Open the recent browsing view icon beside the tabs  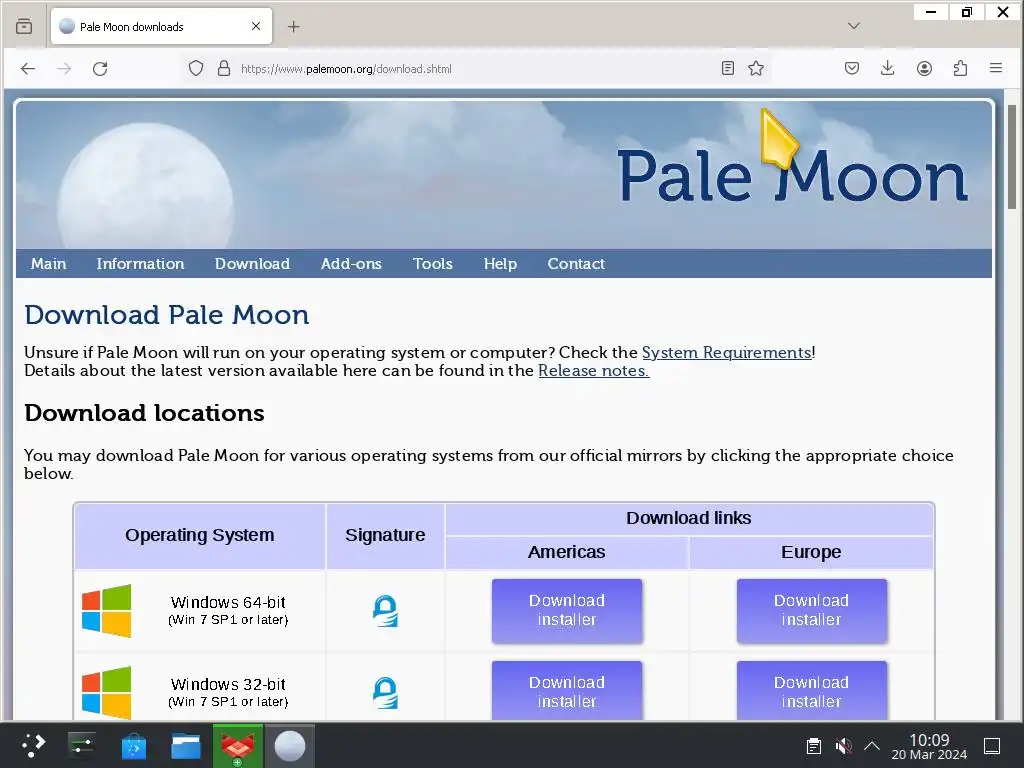(x=24, y=26)
